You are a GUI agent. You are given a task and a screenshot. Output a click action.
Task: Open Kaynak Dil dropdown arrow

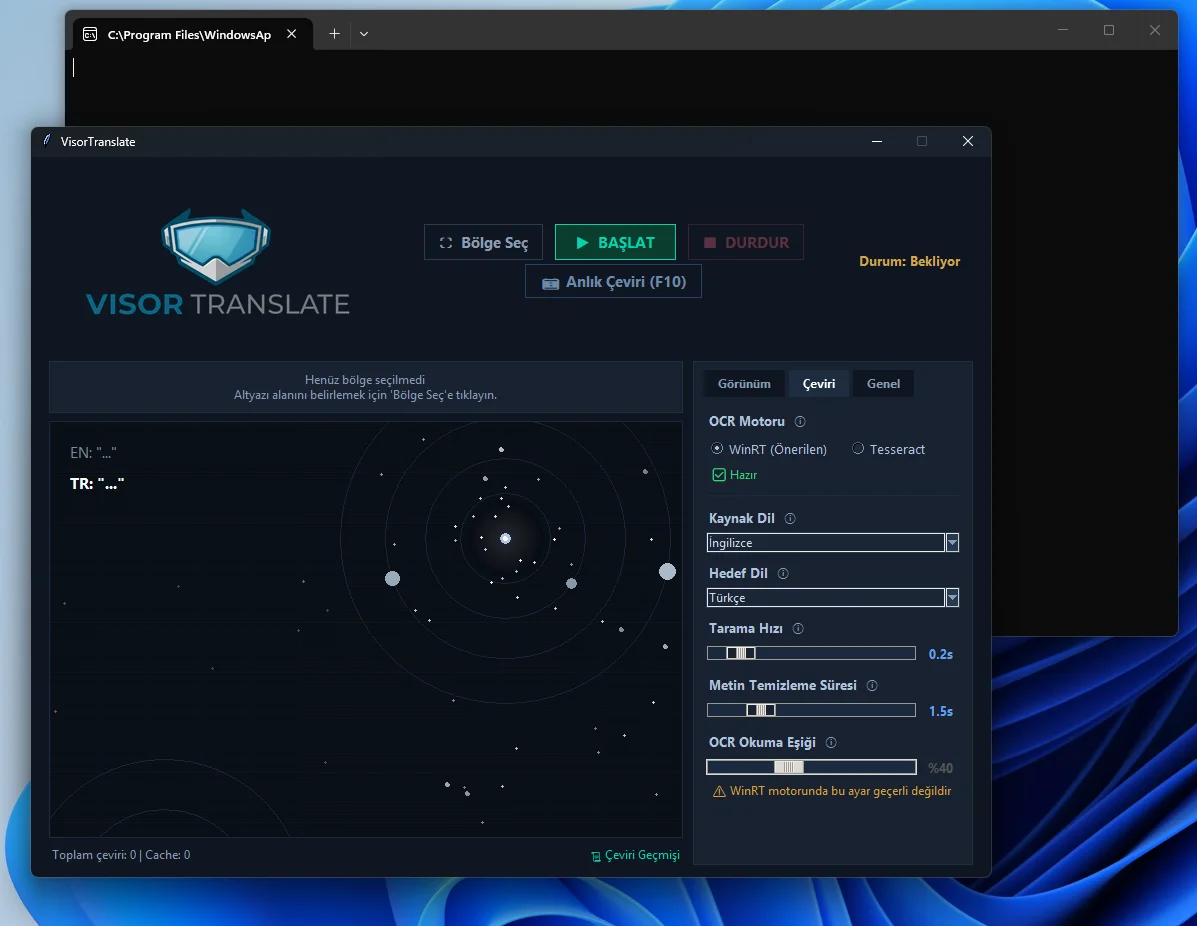tap(952, 543)
